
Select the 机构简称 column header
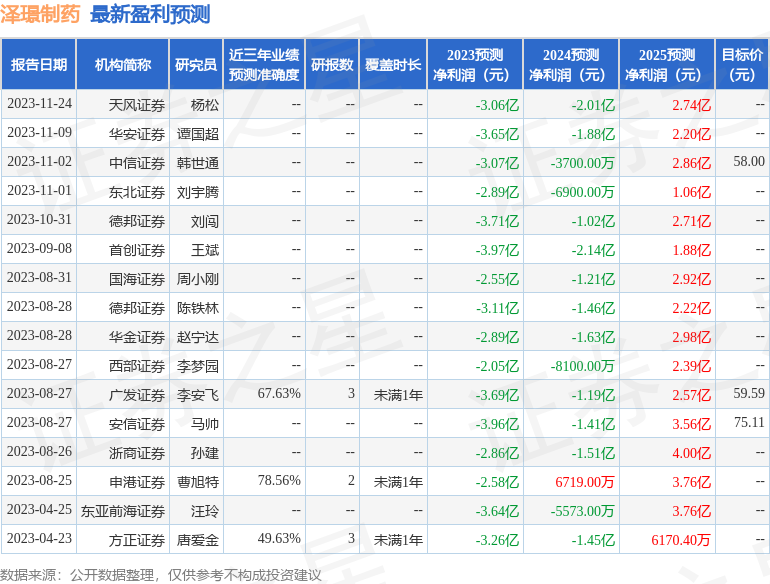123,64
